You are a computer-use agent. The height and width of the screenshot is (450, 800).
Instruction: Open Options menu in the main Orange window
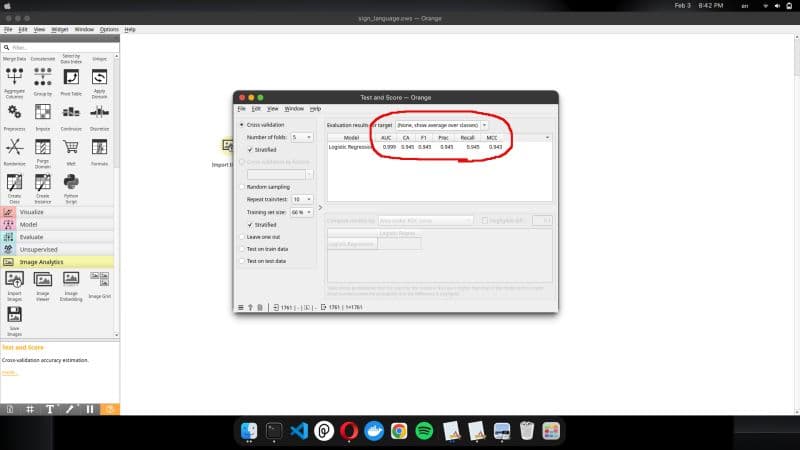(x=109, y=30)
